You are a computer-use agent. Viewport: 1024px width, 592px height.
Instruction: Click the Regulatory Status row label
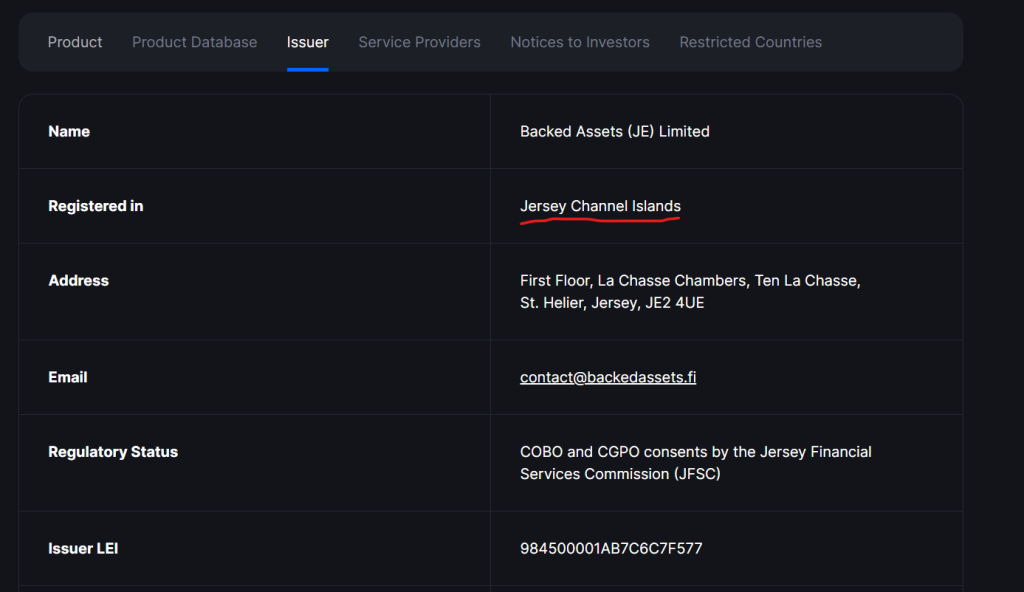point(113,452)
